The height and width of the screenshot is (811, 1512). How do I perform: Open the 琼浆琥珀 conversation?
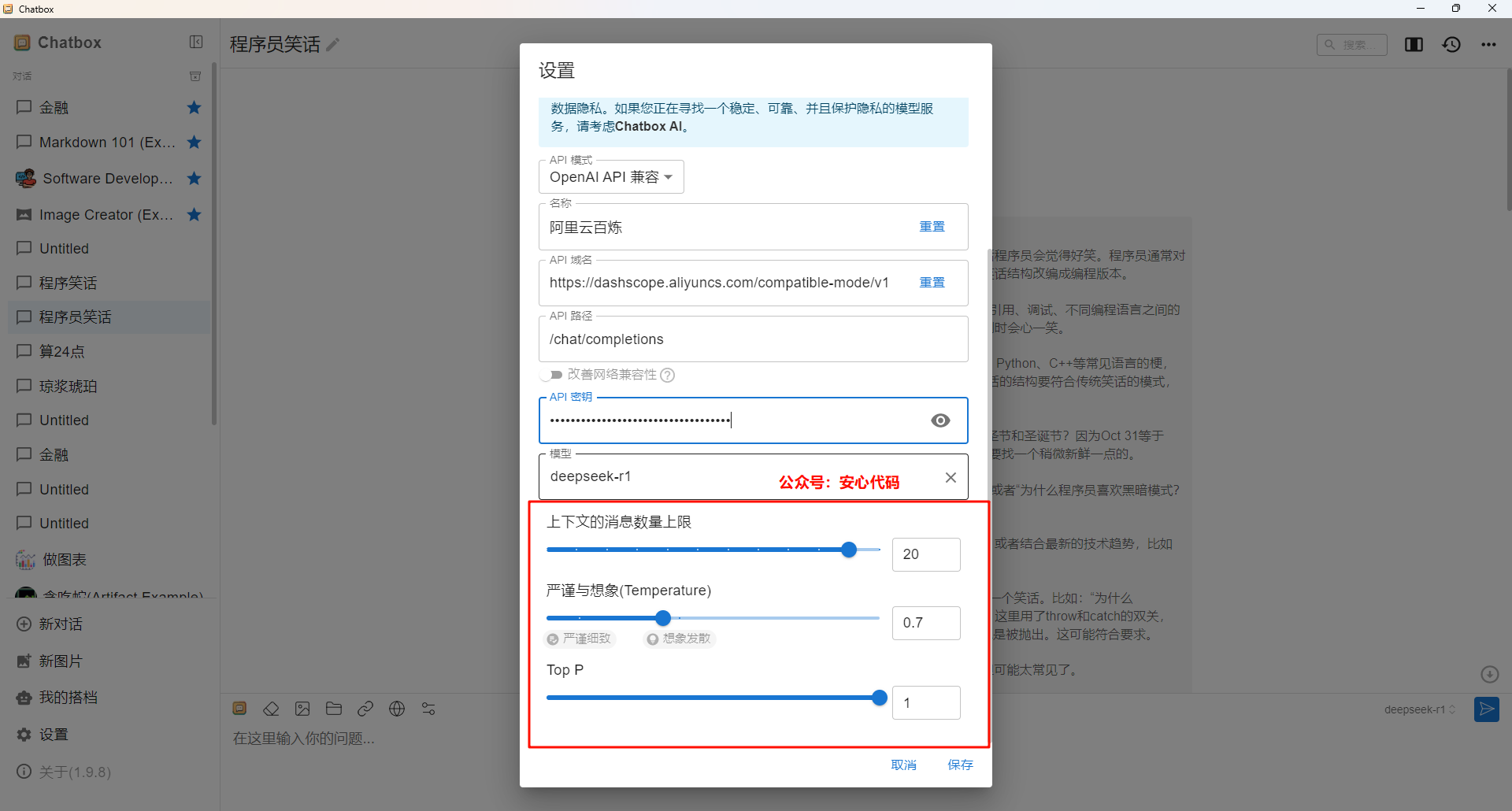pos(109,387)
